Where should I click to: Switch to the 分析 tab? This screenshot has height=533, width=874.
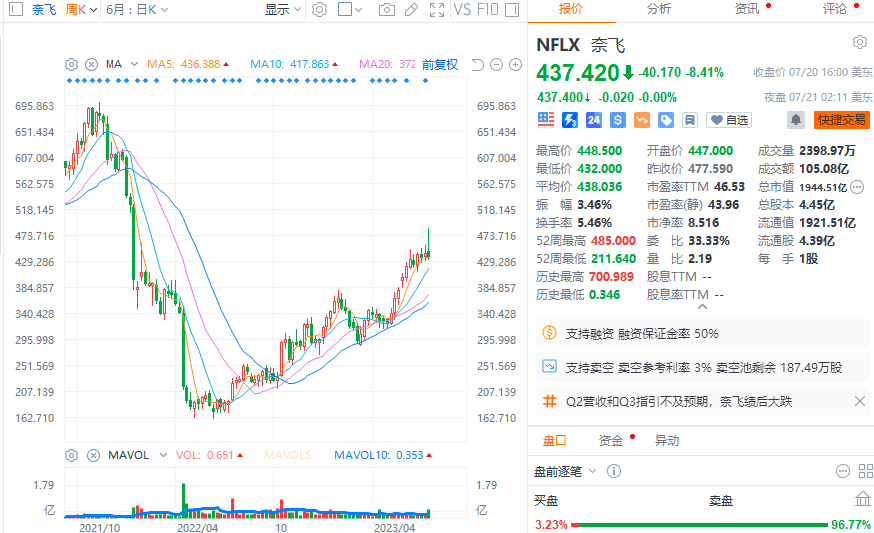tap(658, 9)
